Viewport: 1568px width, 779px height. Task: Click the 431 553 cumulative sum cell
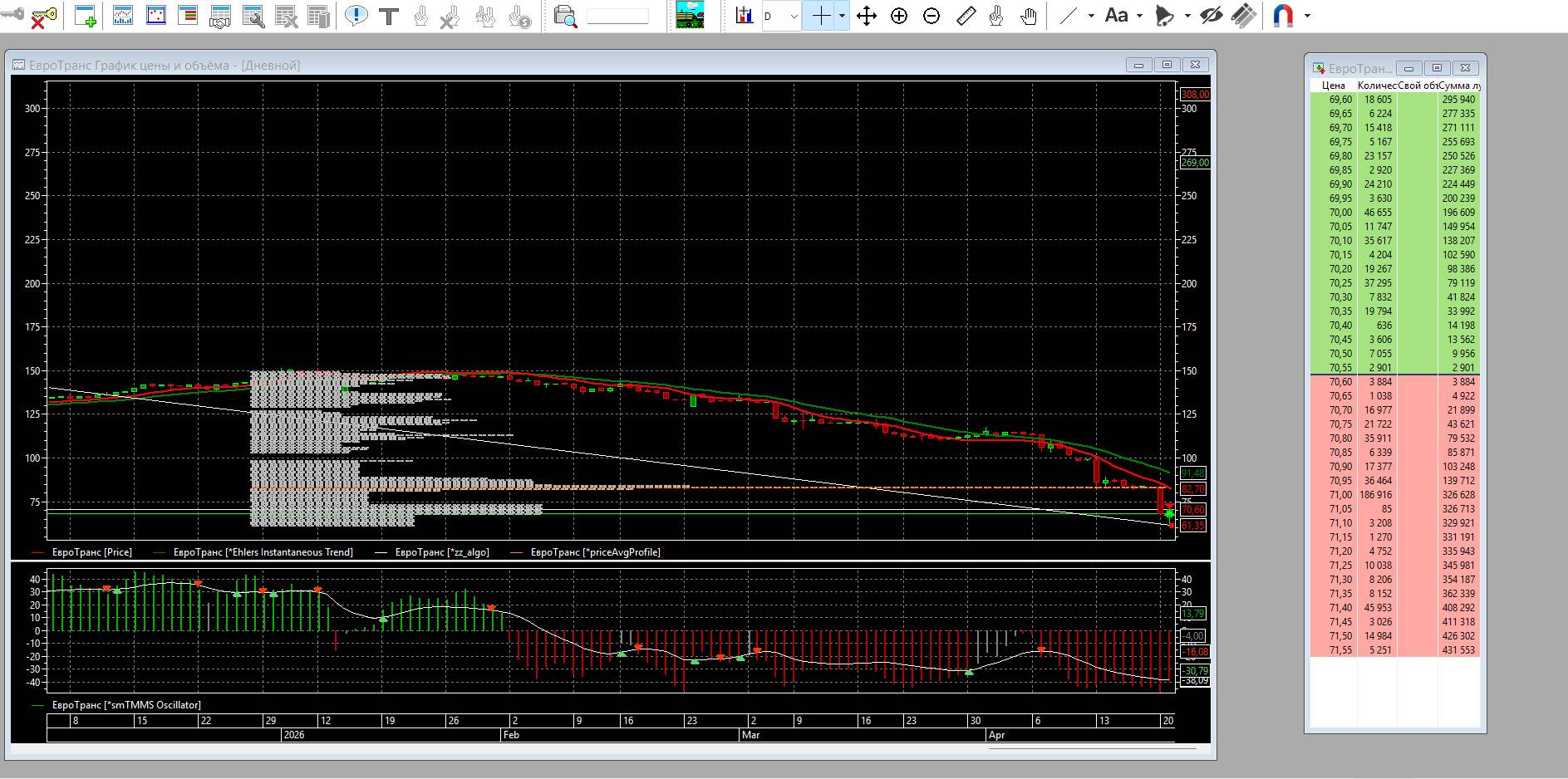click(1458, 650)
